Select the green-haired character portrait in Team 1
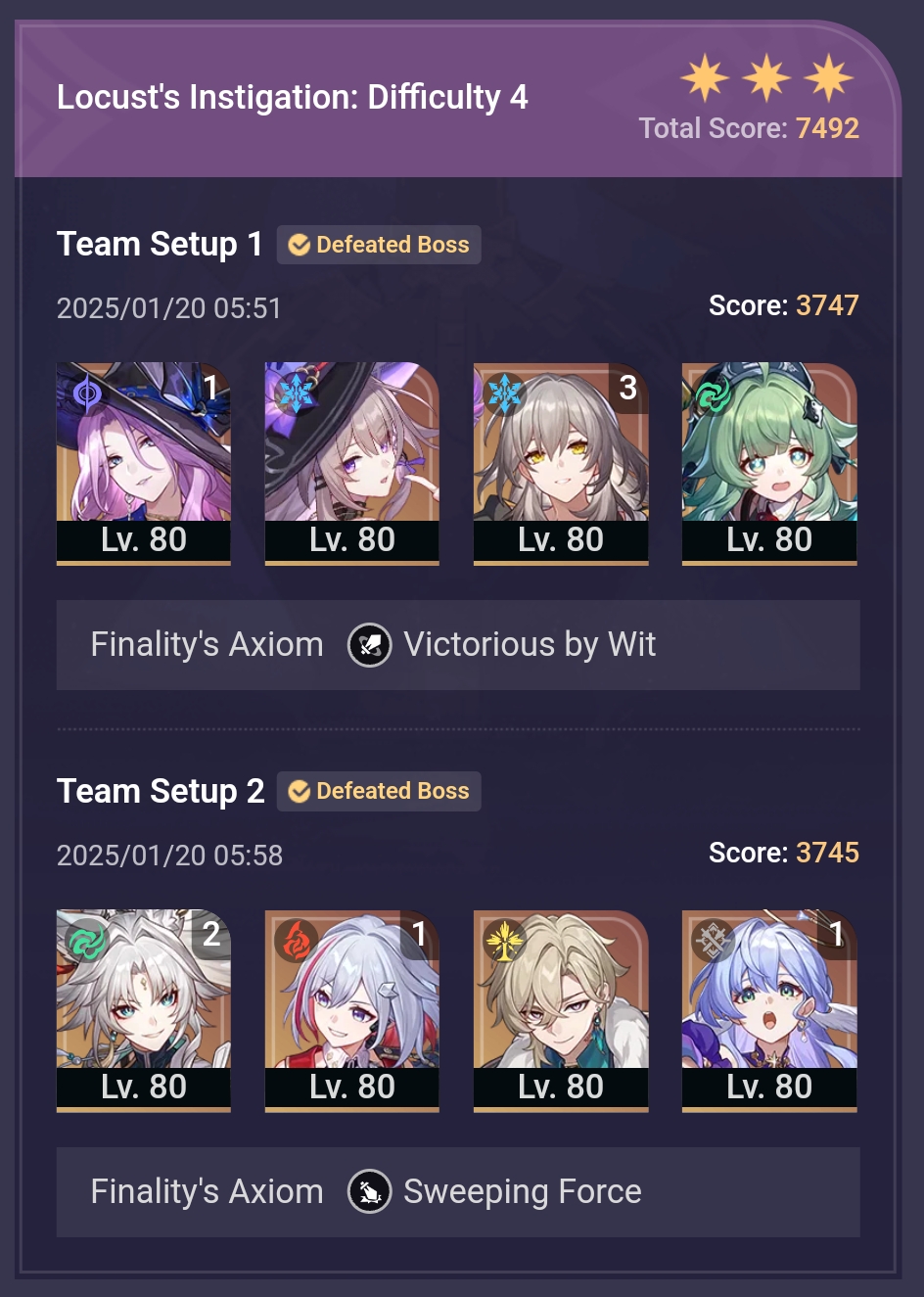The image size is (924, 1297). [x=769, y=463]
